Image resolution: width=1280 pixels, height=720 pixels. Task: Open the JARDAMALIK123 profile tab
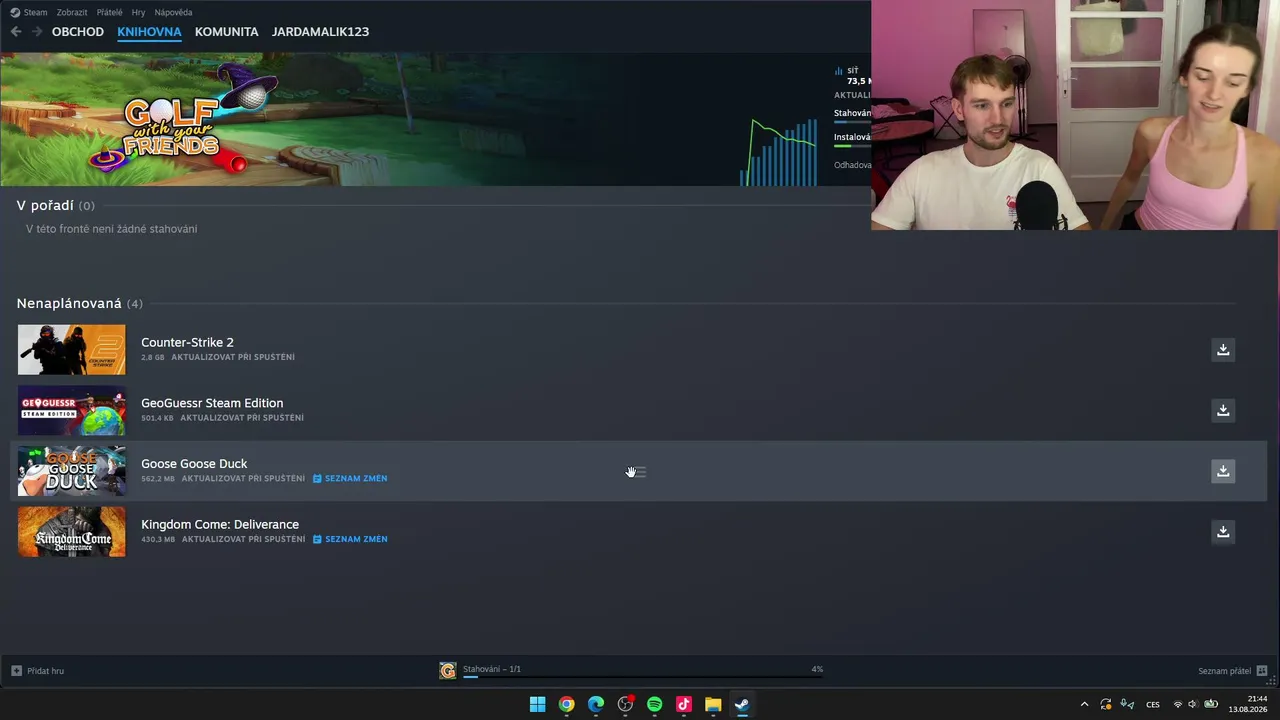[320, 32]
